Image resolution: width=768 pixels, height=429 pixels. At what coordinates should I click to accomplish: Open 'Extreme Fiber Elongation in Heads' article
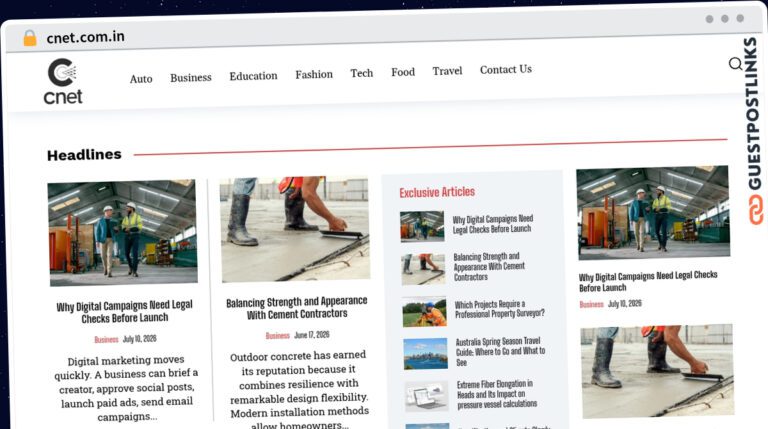(x=497, y=394)
